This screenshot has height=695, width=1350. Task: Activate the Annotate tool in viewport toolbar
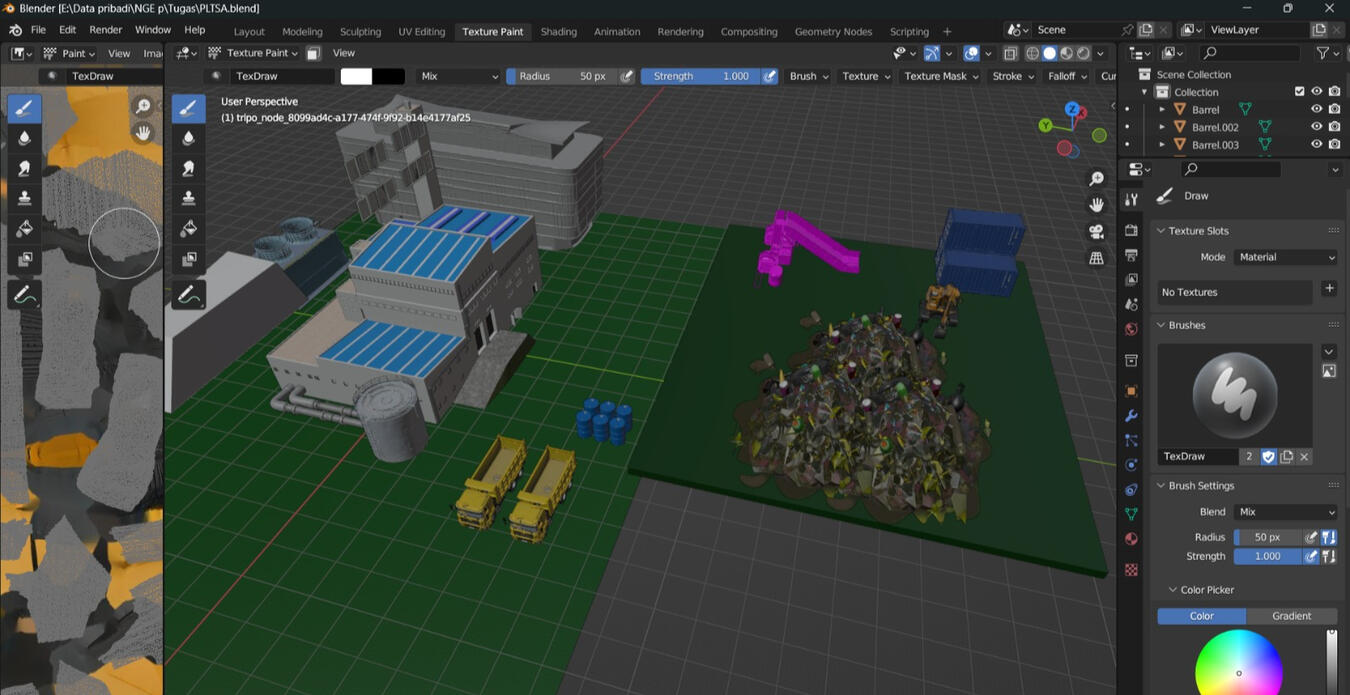189,294
